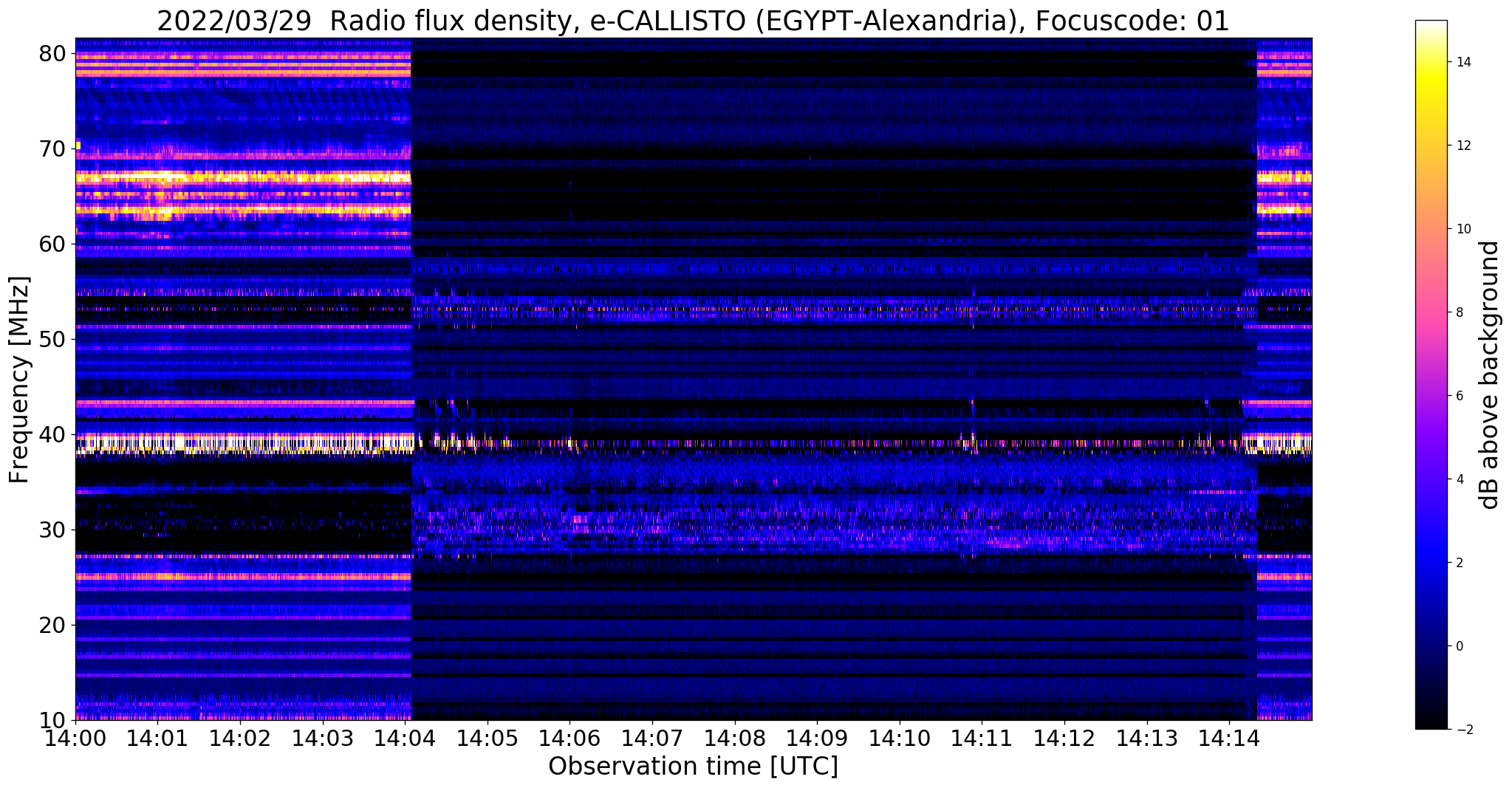1512x788 pixels.
Task: Click the spectrogram chart title text
Action: click(x=693, y=21)
